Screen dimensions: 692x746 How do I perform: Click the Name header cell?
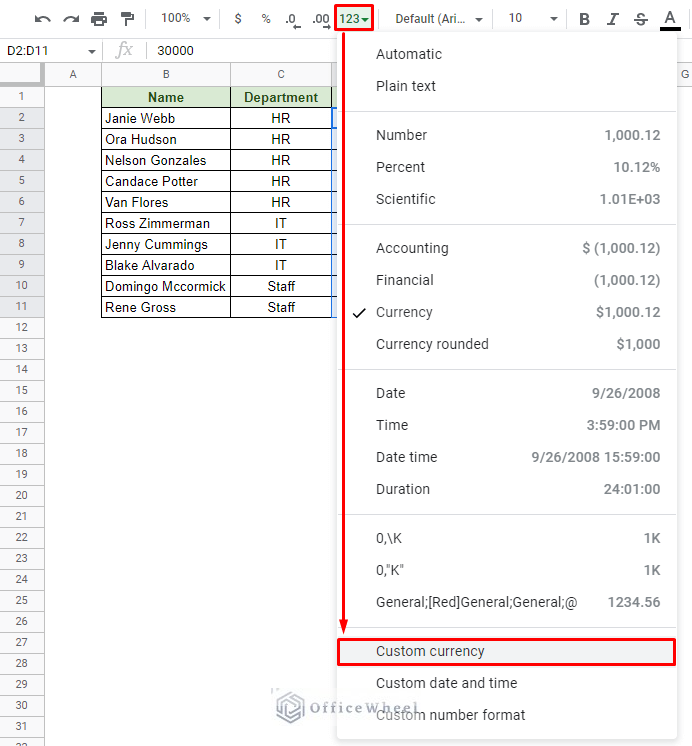[x=166, y=97]
